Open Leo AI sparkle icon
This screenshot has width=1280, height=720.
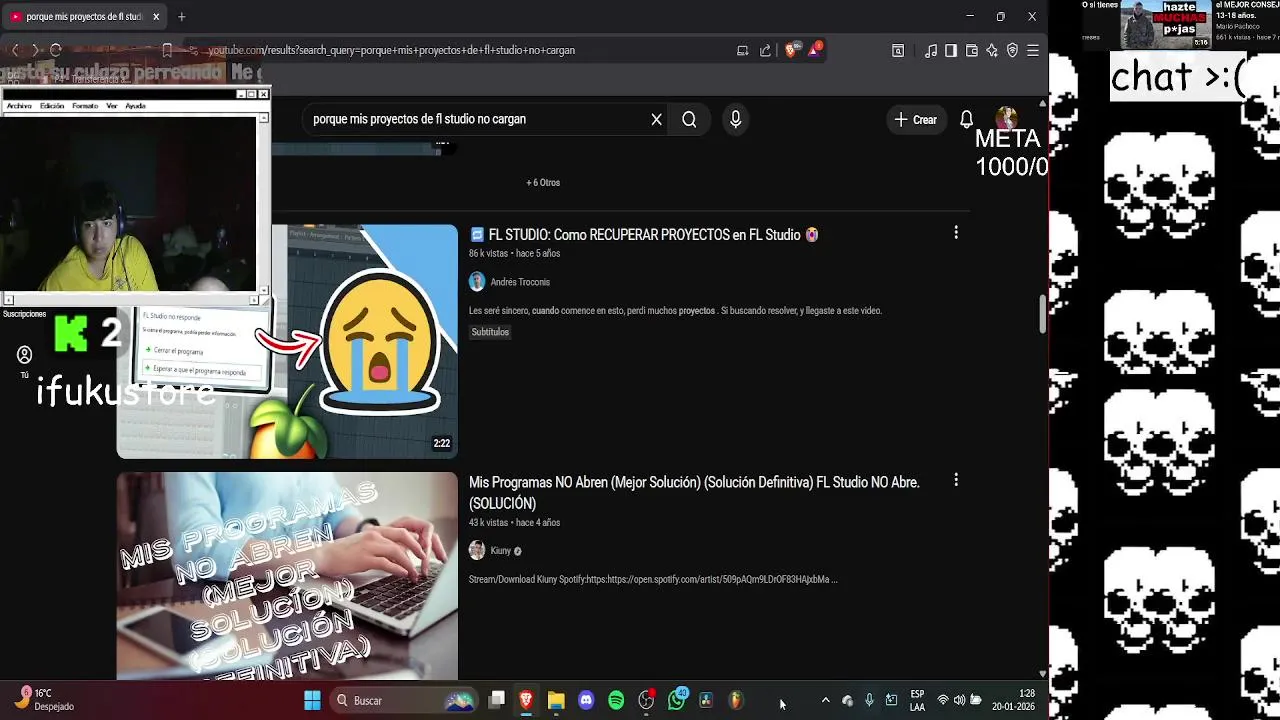tap(992, 50)
